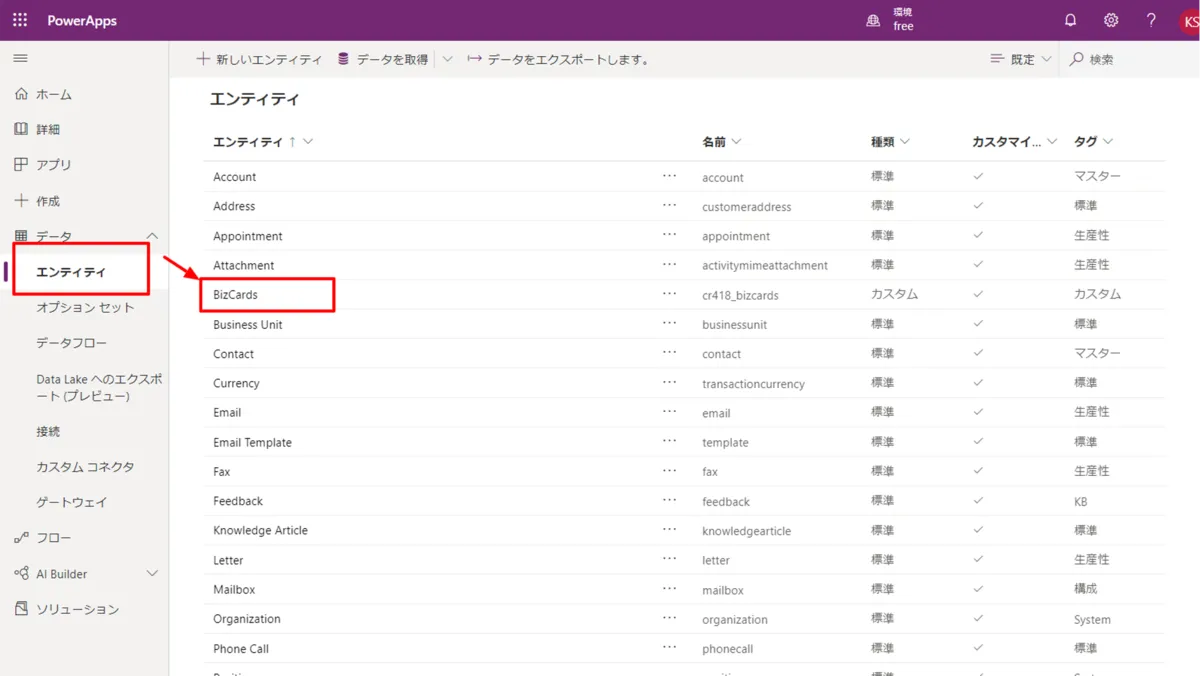Click the notifications bell icon

pos(1070,19)
